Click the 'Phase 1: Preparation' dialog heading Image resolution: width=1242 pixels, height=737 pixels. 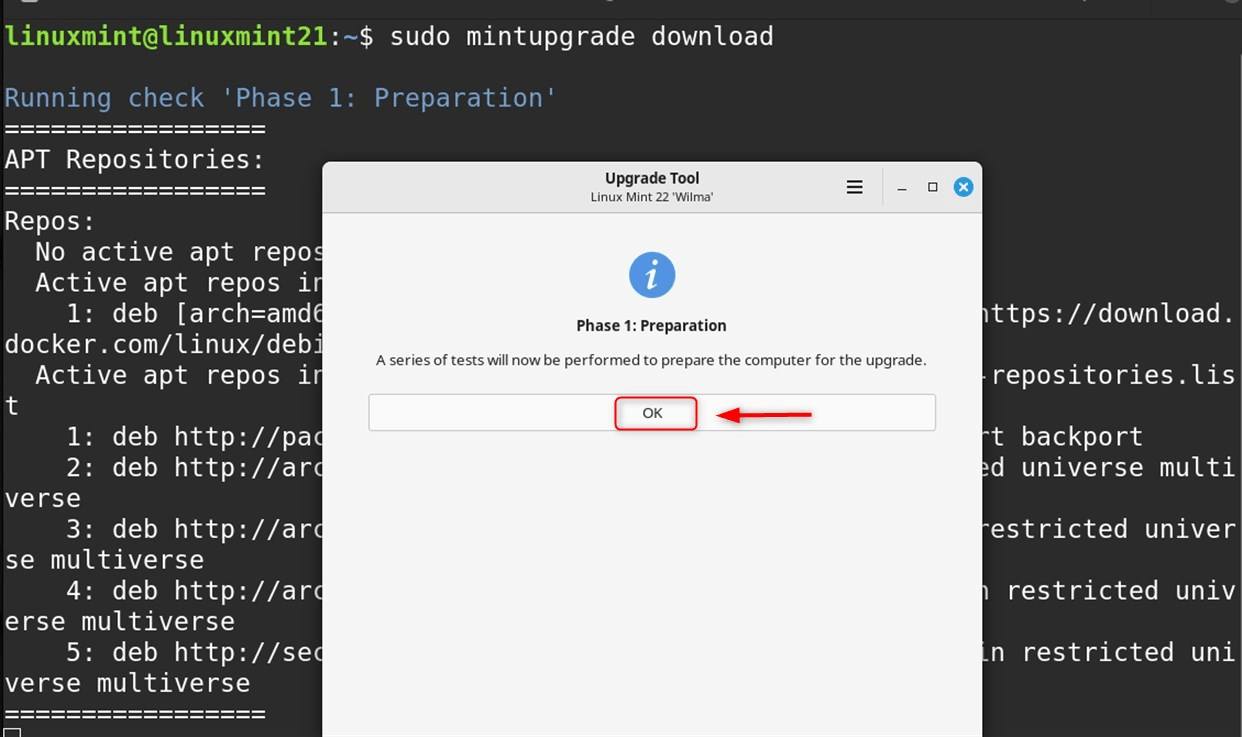pyautogui.click(x=651, y=326)
